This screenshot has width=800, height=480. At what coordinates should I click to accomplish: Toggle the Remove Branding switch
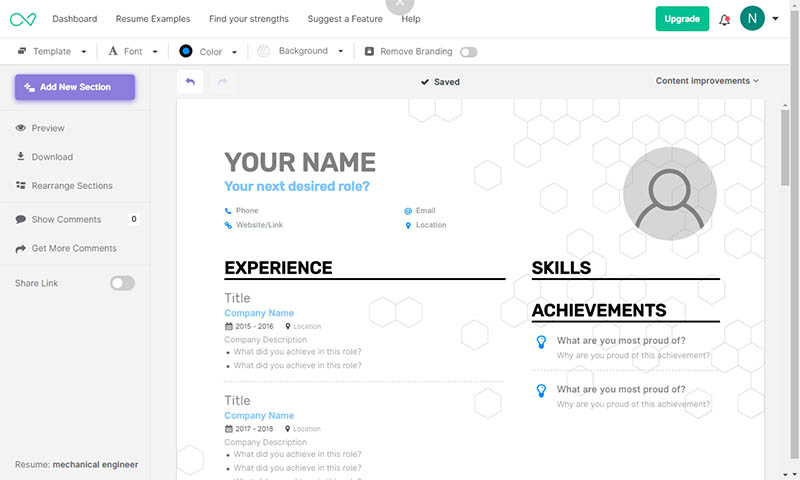[468, 52]
